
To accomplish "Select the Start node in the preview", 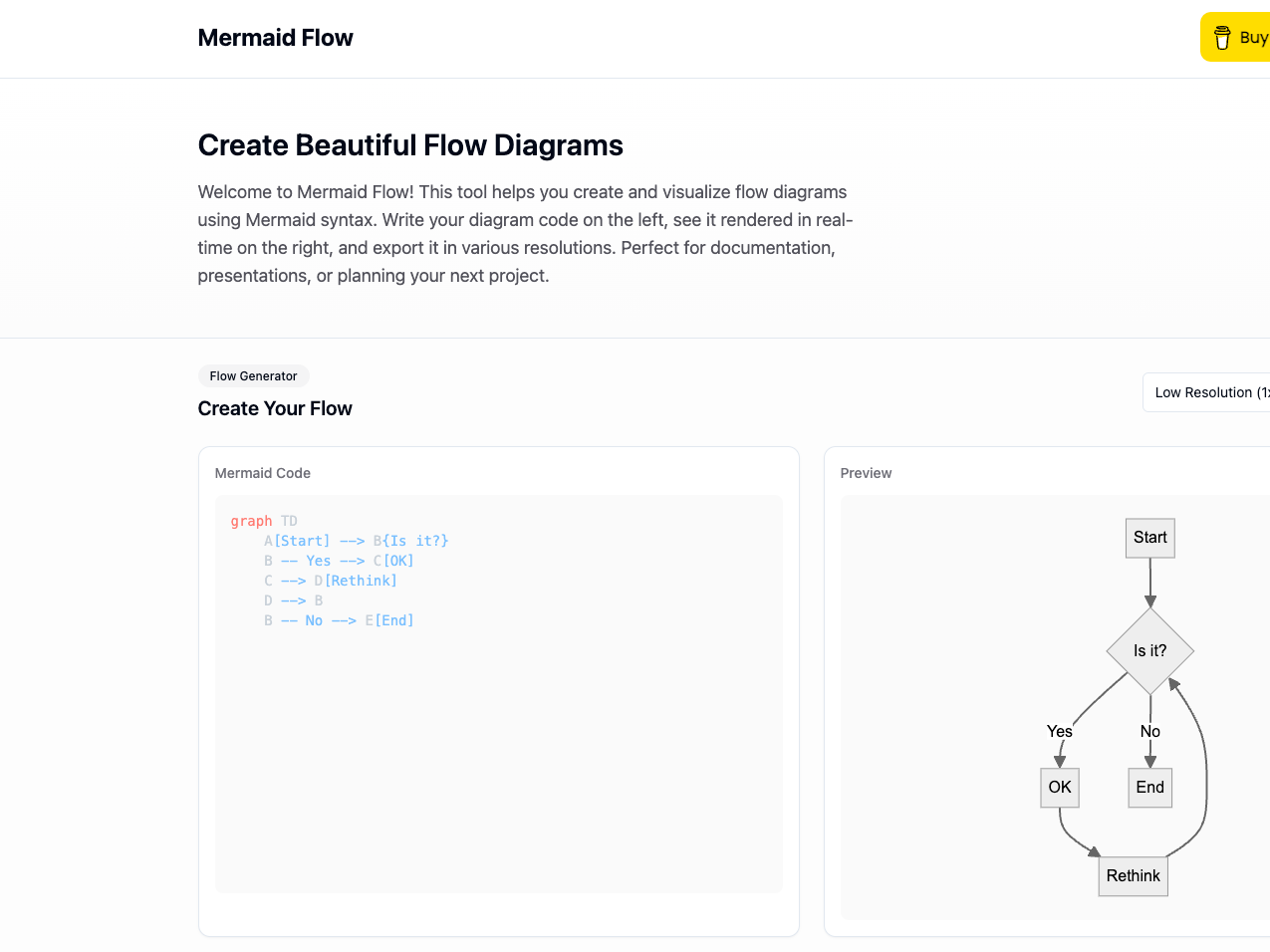I will [x=1149, y=538].
